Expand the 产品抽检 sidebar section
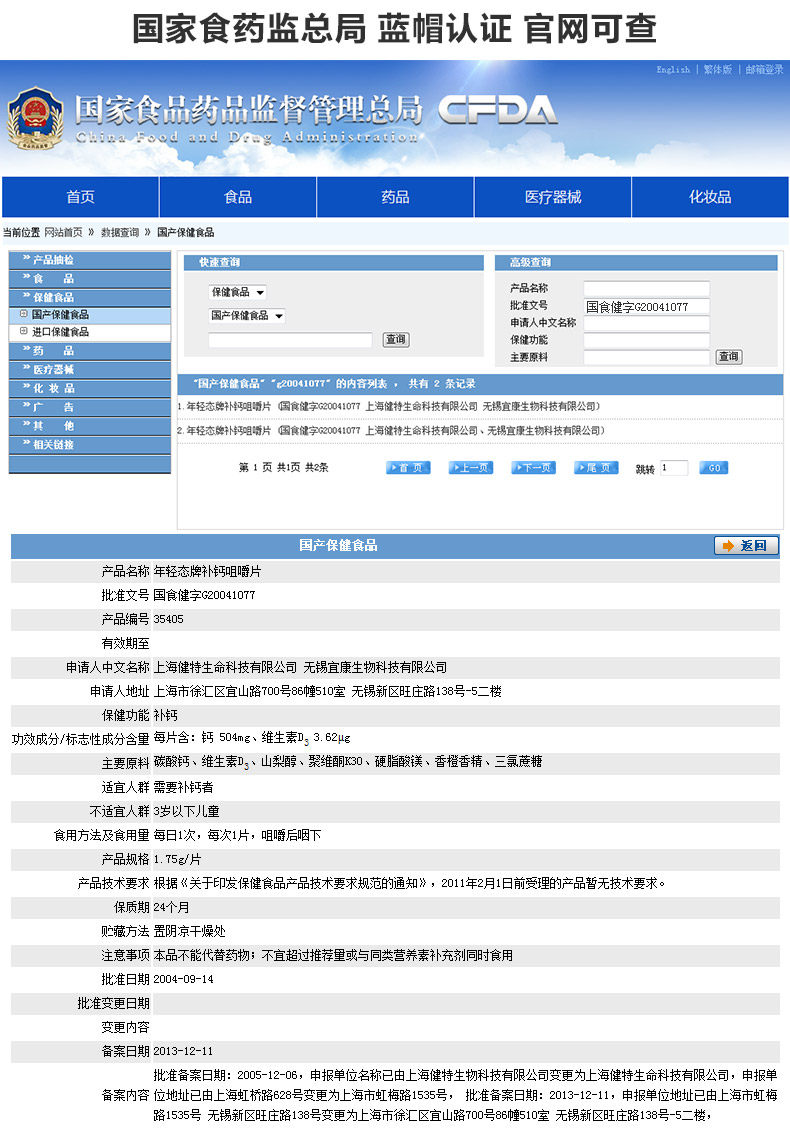Screen dimensions: 790x1135 [90, 260]
